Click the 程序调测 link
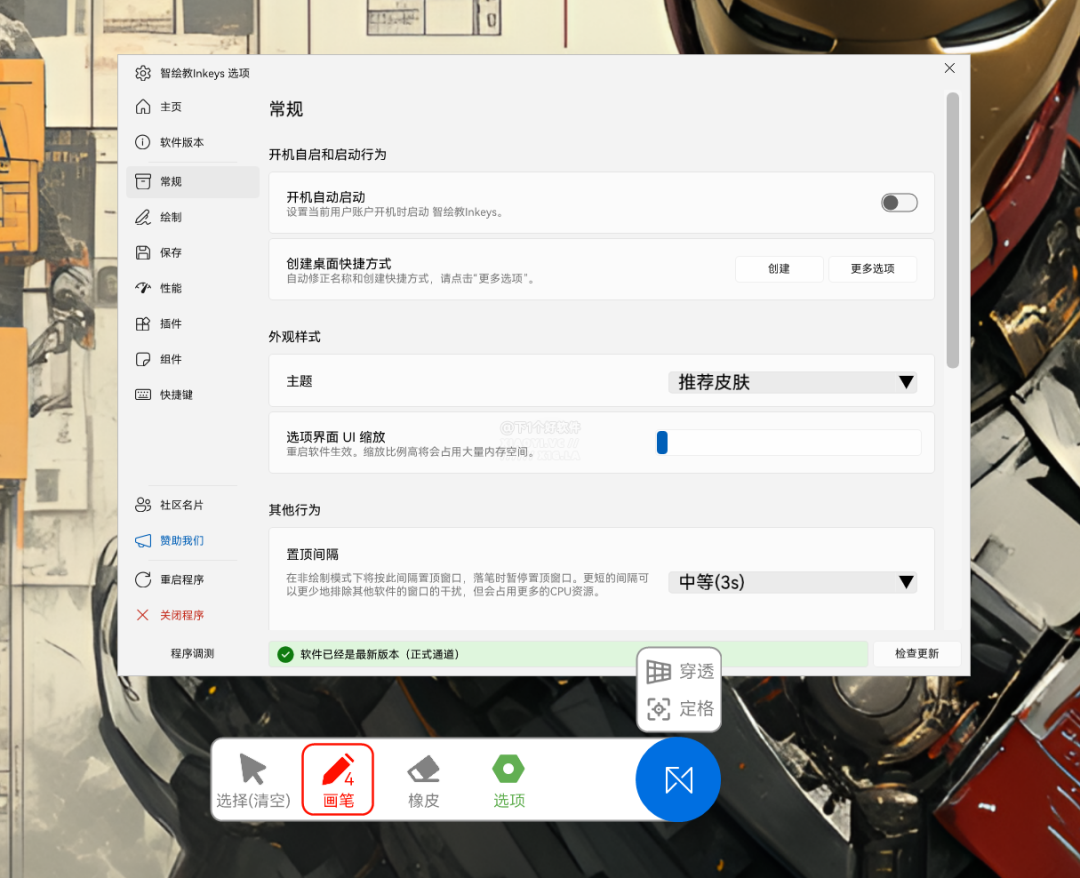Viewport: 1080px width, 878px height. point(192,654)
